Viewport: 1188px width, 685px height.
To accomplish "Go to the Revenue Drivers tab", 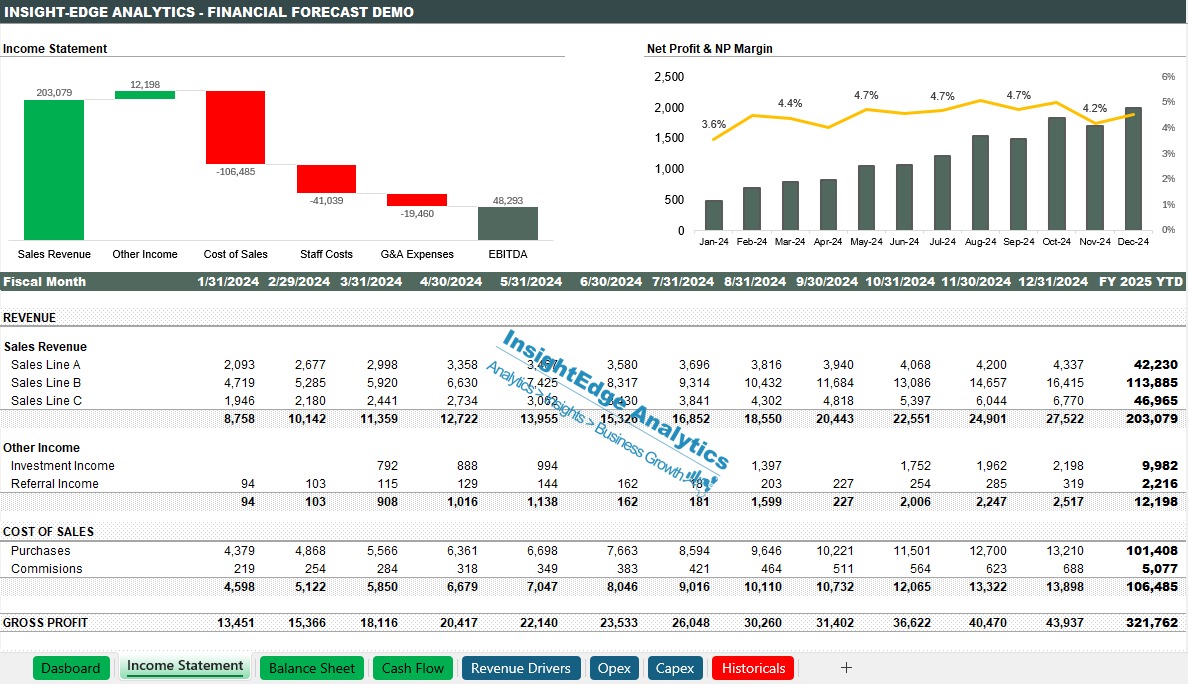I will tap(520, 668).
